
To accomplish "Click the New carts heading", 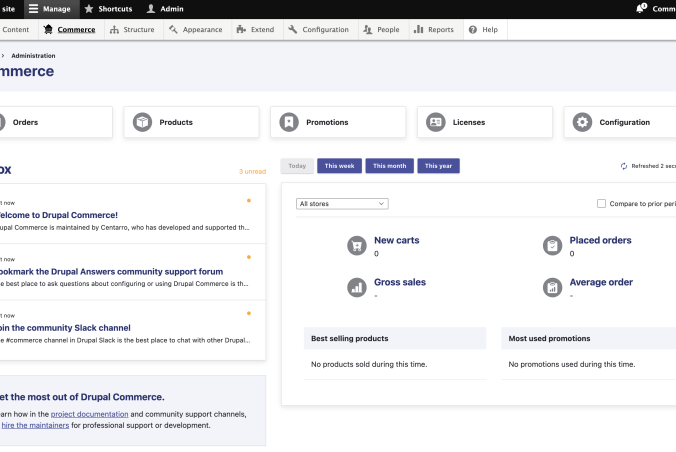I will tap(397, 240).
